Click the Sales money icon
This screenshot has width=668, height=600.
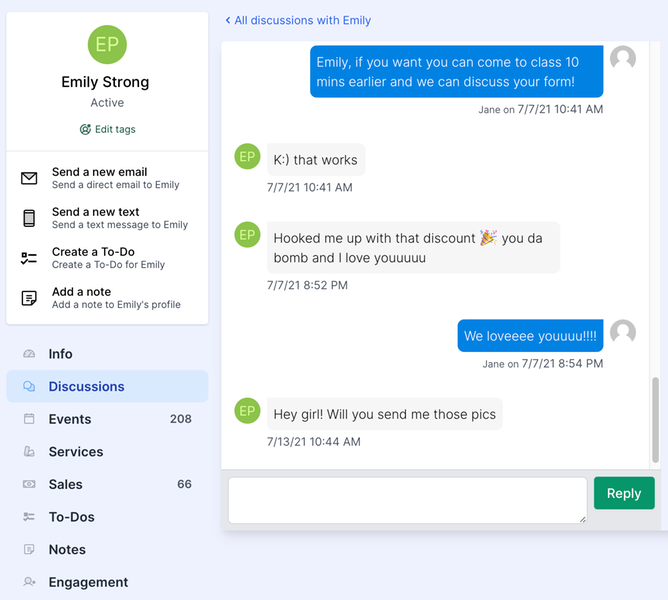click(x=29, y=484)
